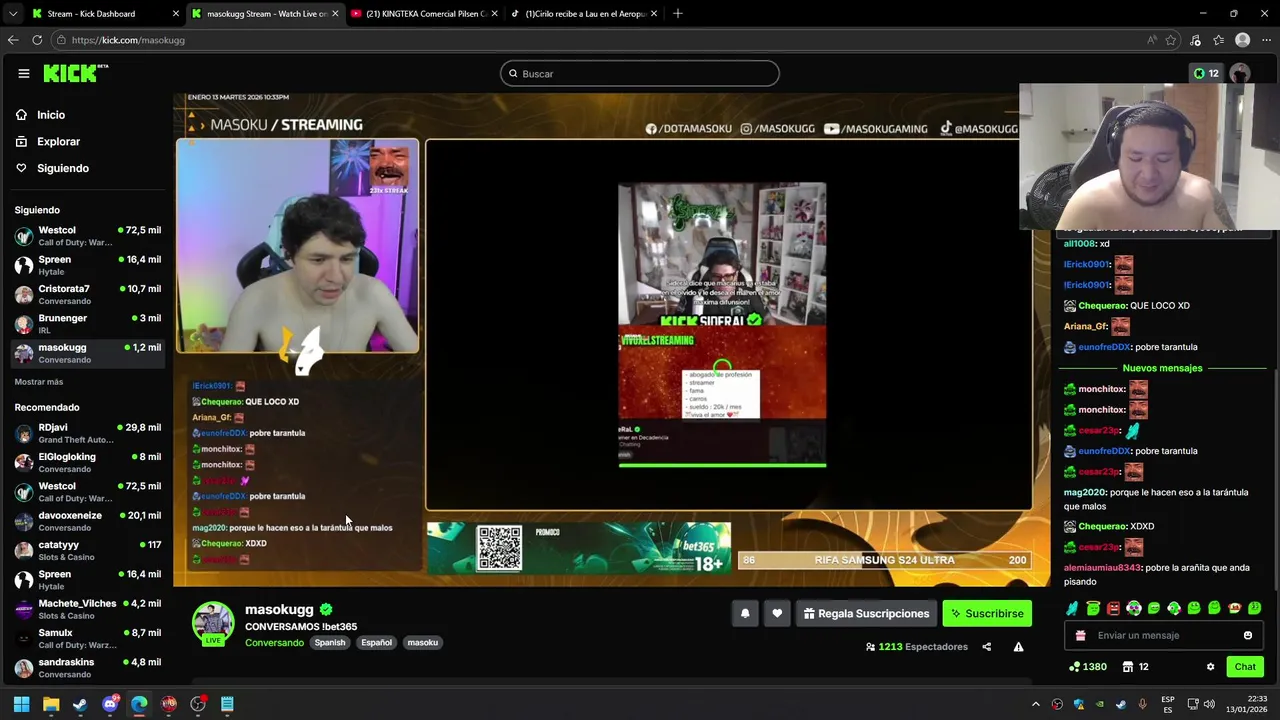Viewport: 1280px width, 720px height.
Task: Show hidden system tray icons
Action: point(1035,704)
